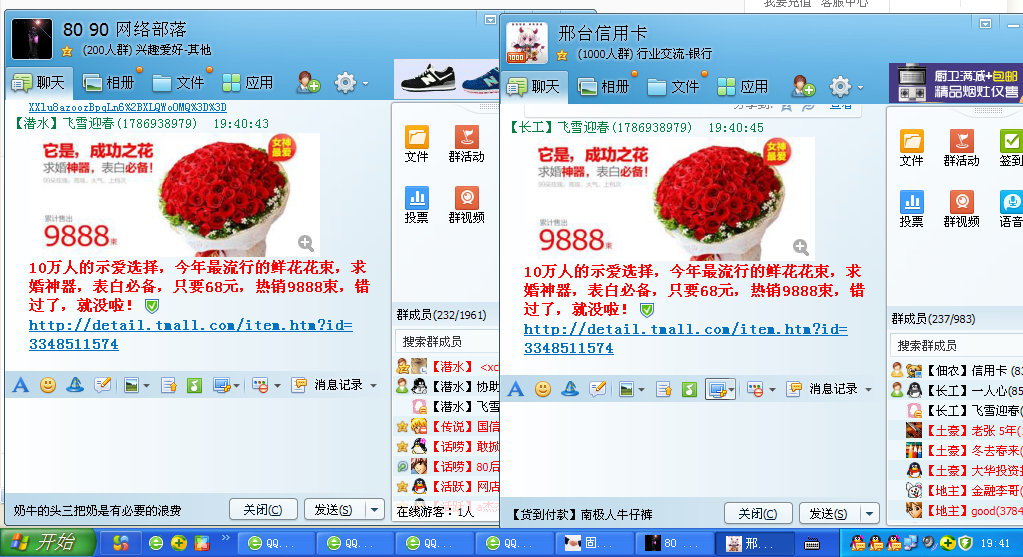The image size is (1023, 557).
Task: Zoom the rose image in 80 90 chat
Action: coord(305,243)
